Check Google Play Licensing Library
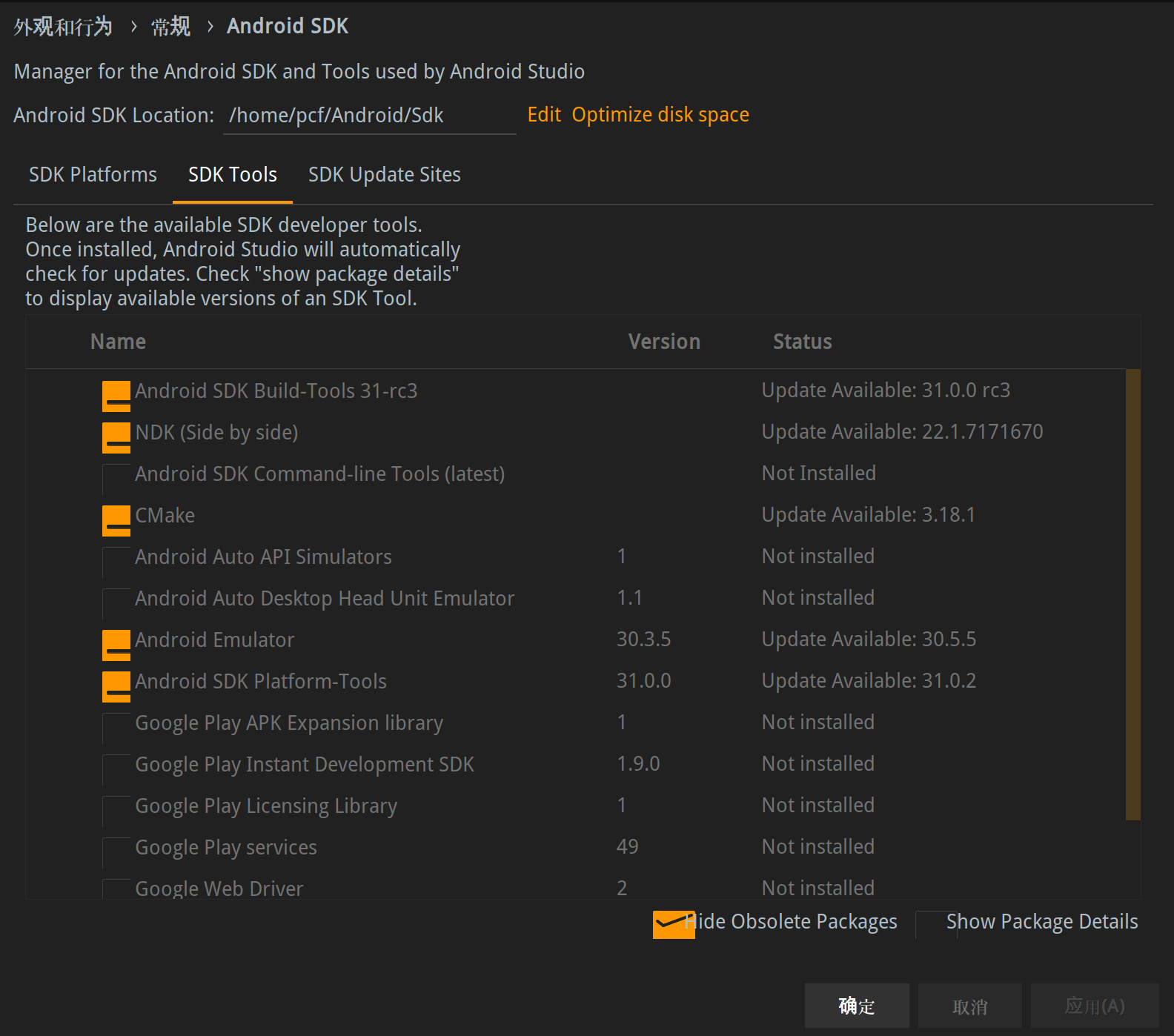The width and height of the screenshot is (1174, 1036). [x=116, y=811]
